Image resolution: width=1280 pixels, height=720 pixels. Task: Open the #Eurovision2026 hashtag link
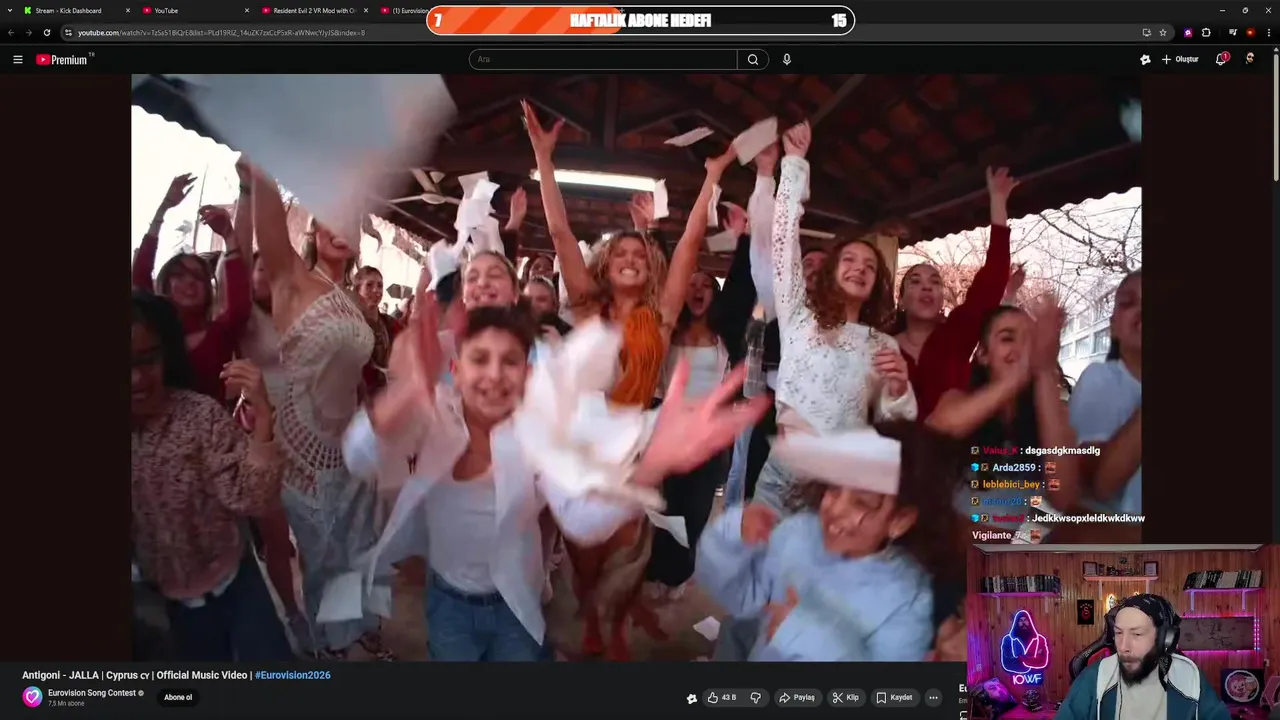293,675
